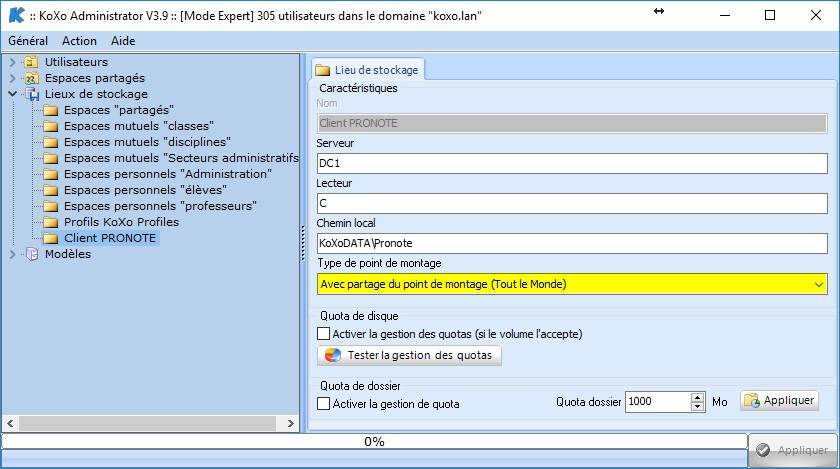The image size is (840, 469).
Task: Click the Quota dossier number field
Action: (658, 402)
